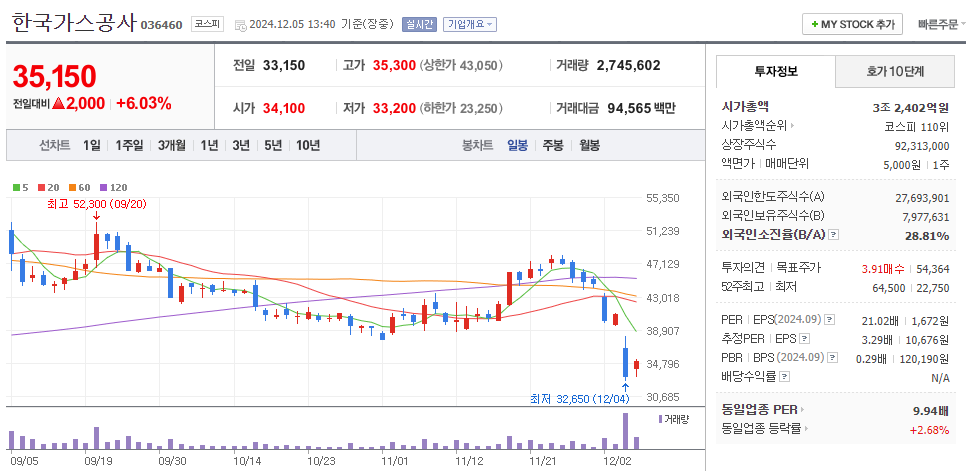Screen dimensions: 967x471
Task: Click help icon next to PBR BPS(2024.09)
Action: tap(833, 358)
